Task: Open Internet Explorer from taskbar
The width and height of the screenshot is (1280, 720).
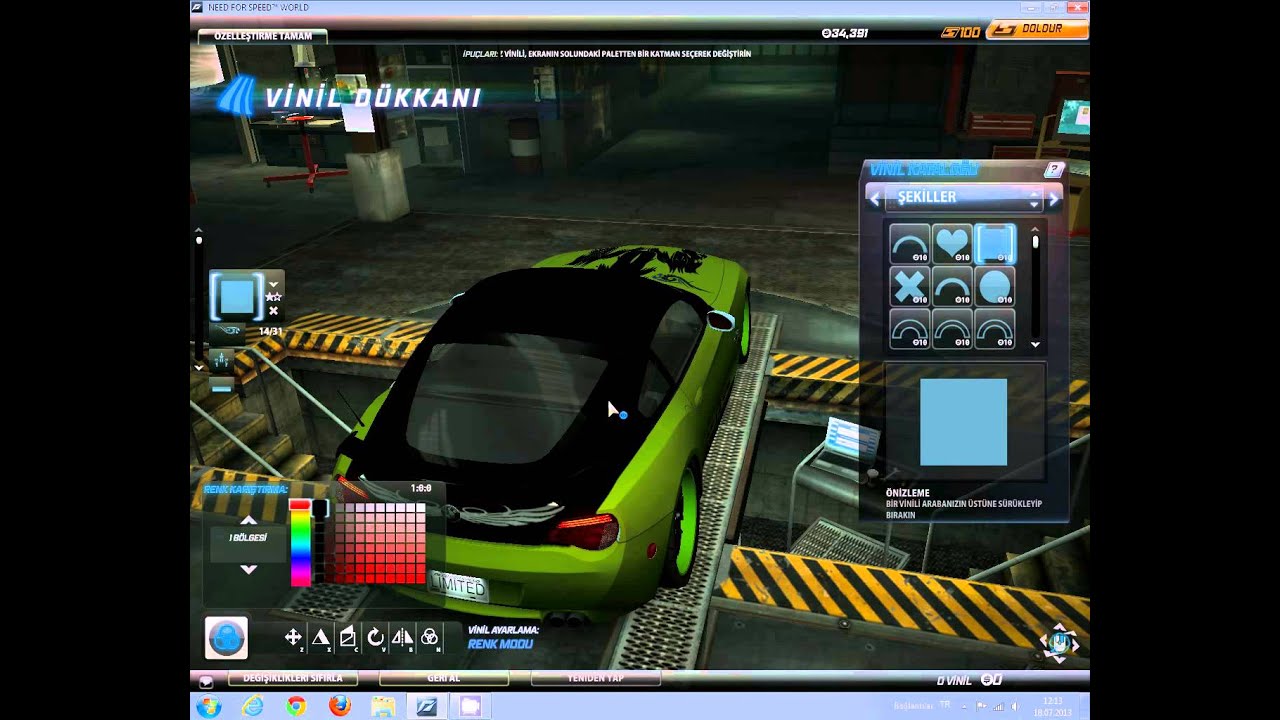Action: (x=252, y=706)
